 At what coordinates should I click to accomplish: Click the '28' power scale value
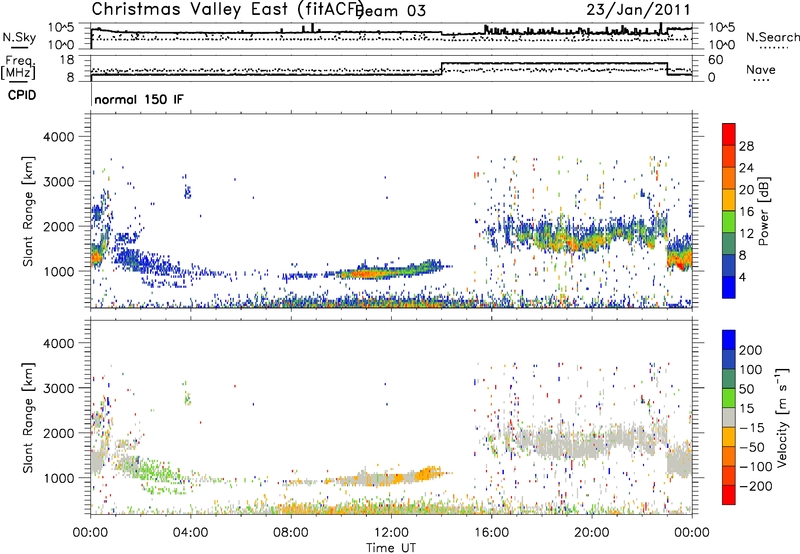(746, 146)
